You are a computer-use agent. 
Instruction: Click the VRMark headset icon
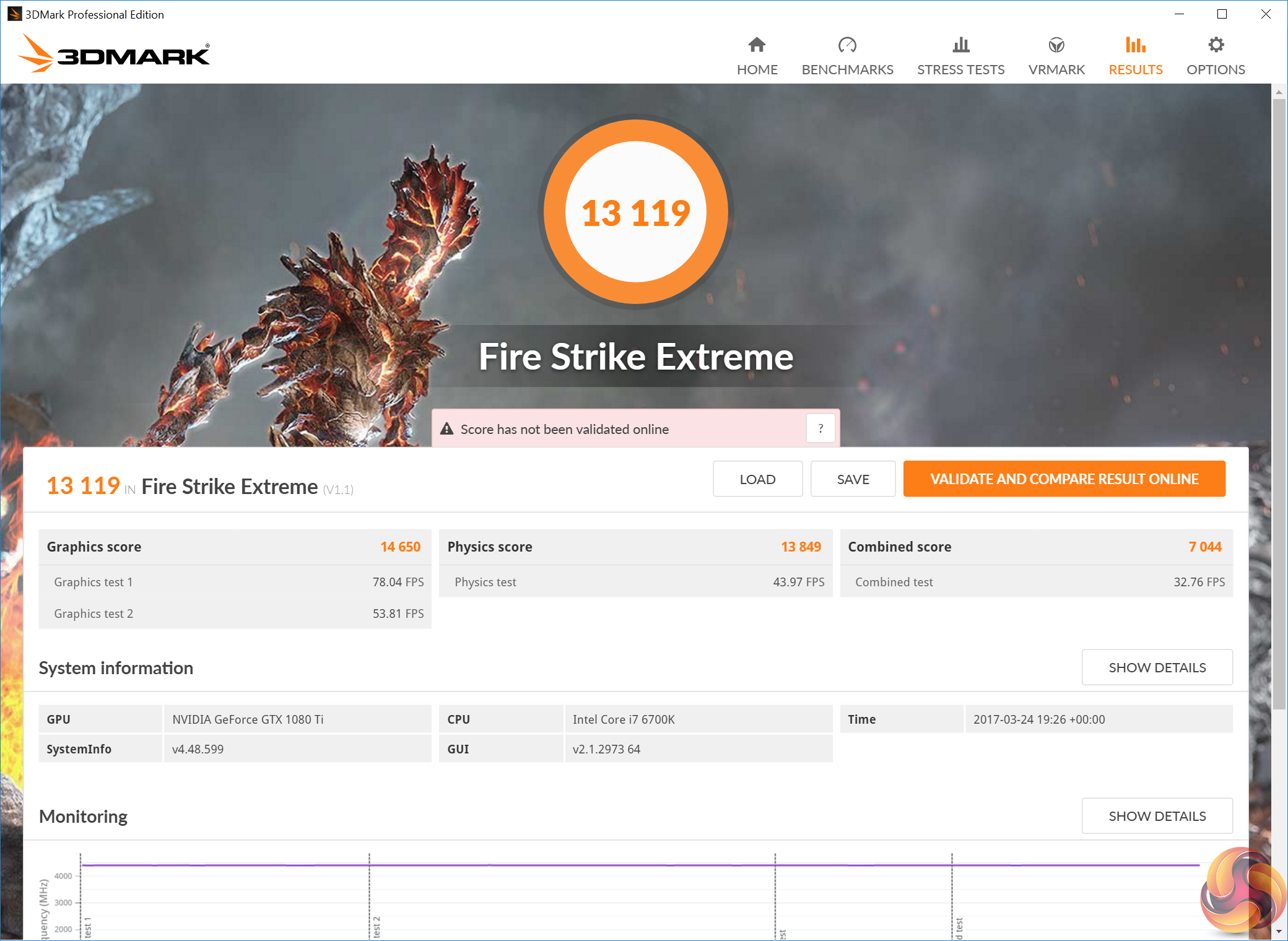(1056, 45)
